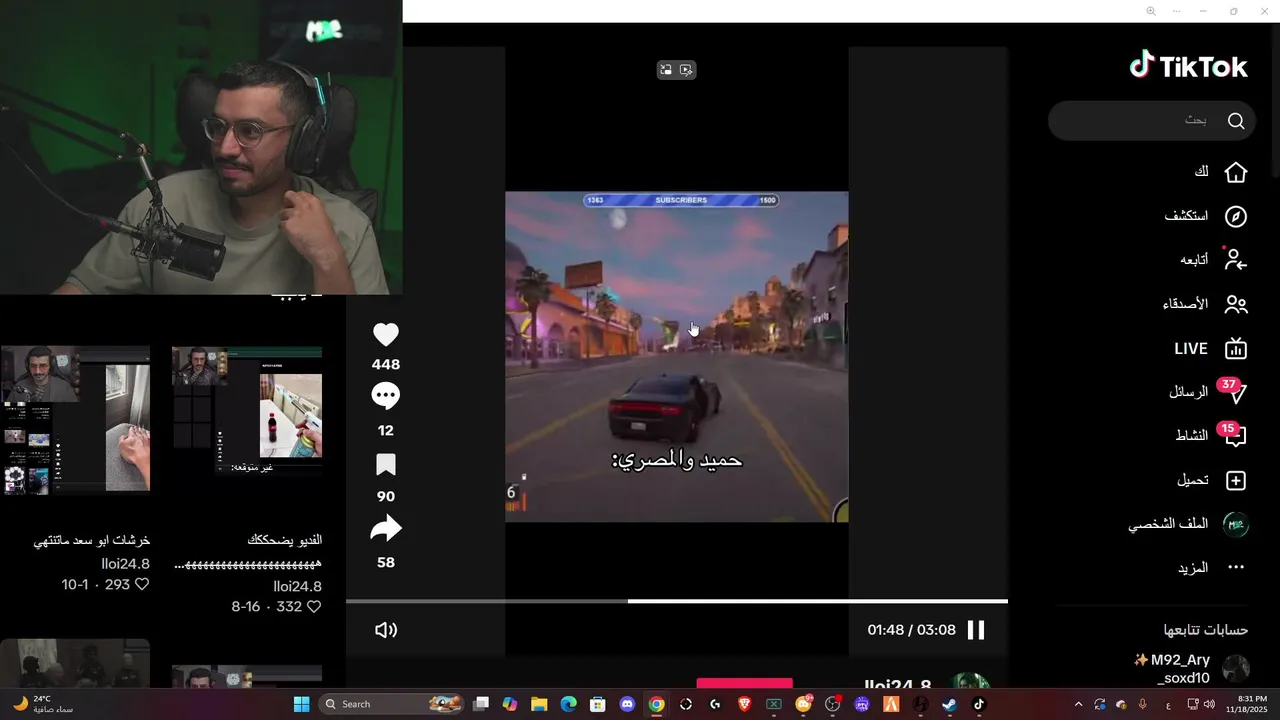Seek along the video progress bar
This screenshot has width=1280, height=720.
tap(677, 601)
